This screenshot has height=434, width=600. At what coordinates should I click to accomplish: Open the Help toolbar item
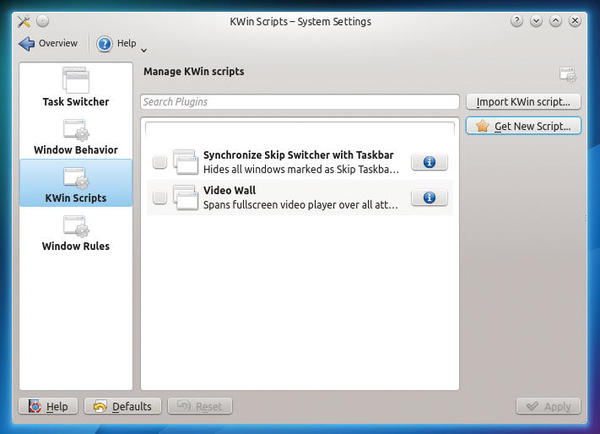[x=116, y=43]
